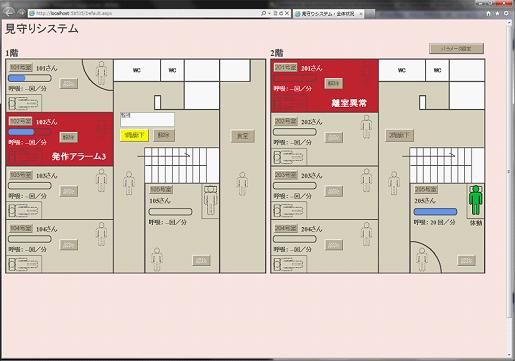
Task: Switch to the 見守りシステム browser tab
Action: pos(328,14)
